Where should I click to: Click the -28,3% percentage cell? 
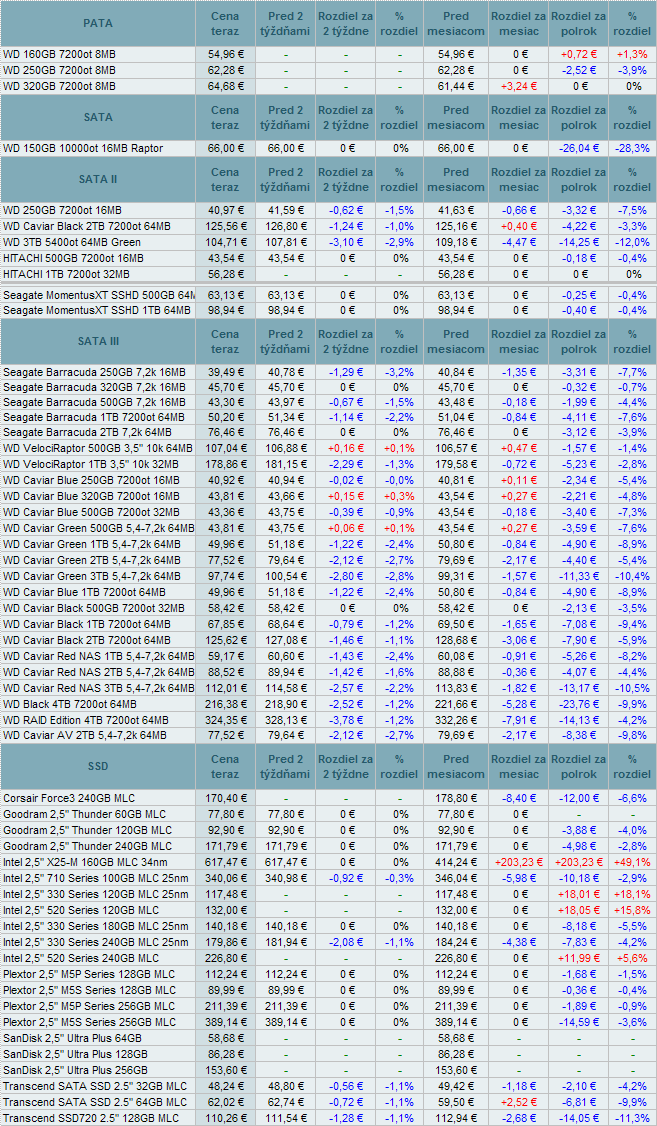633,148
